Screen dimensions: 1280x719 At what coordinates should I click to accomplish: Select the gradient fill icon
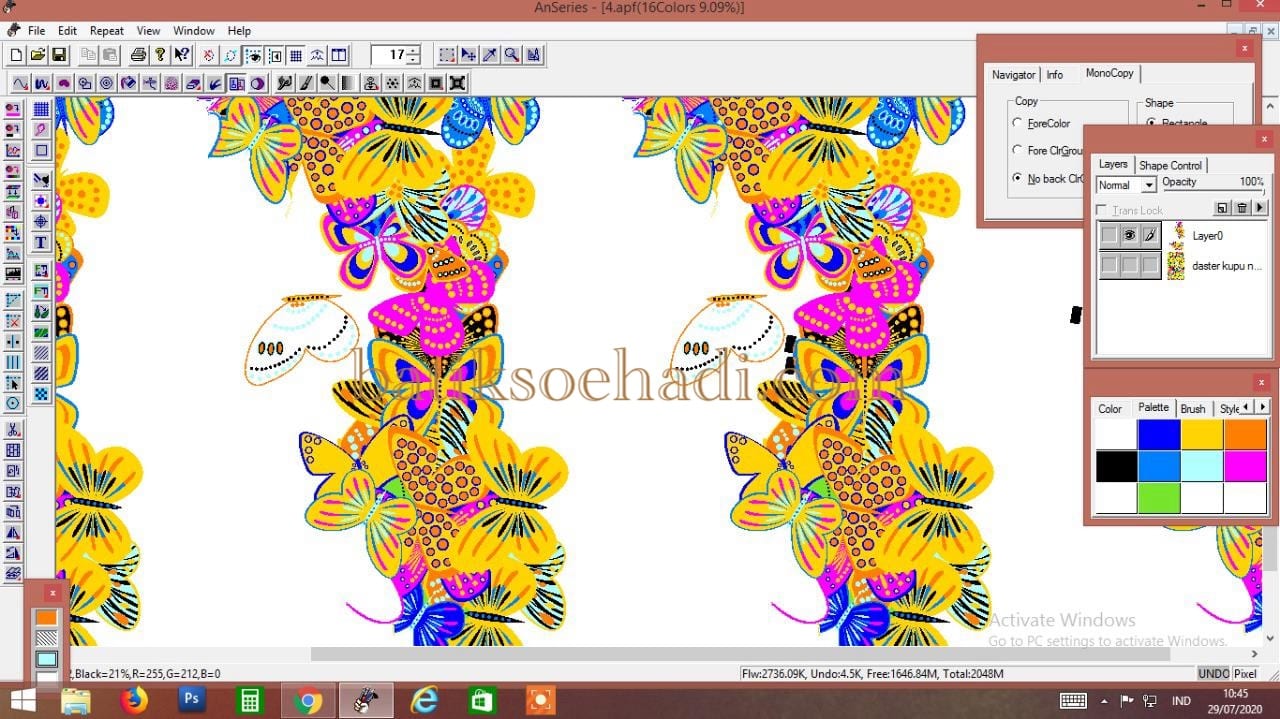(349, 83)
